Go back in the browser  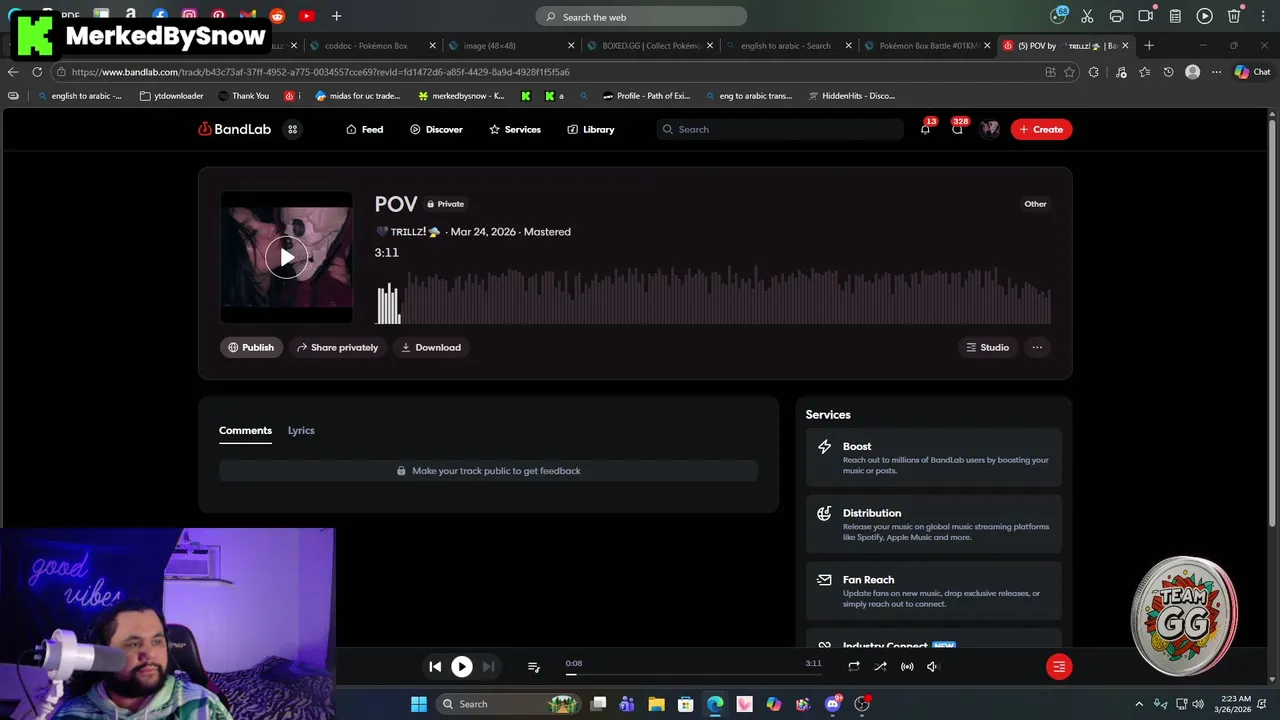(x=13, y=72)
